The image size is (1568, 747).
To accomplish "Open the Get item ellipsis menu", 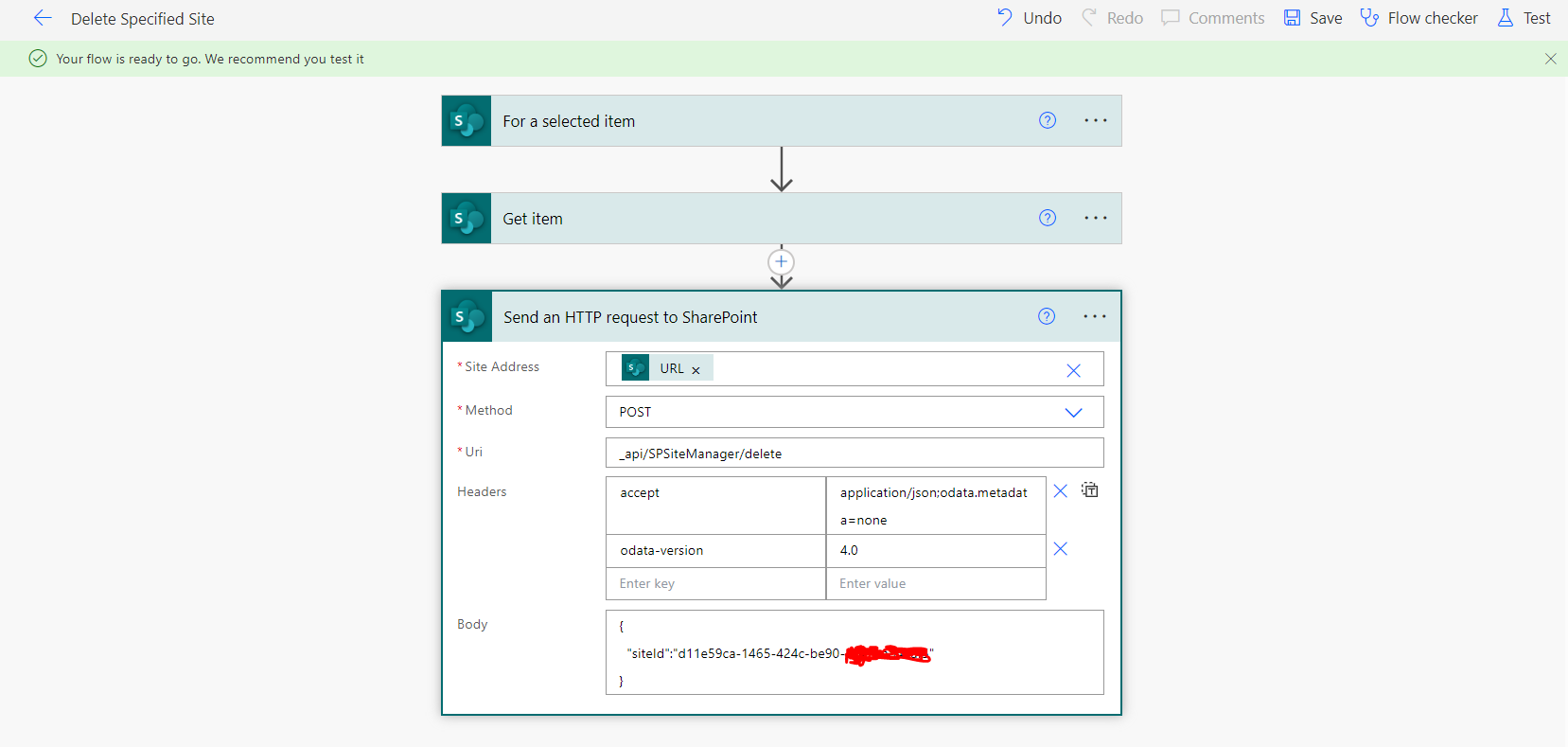I will pos(1096,218).
